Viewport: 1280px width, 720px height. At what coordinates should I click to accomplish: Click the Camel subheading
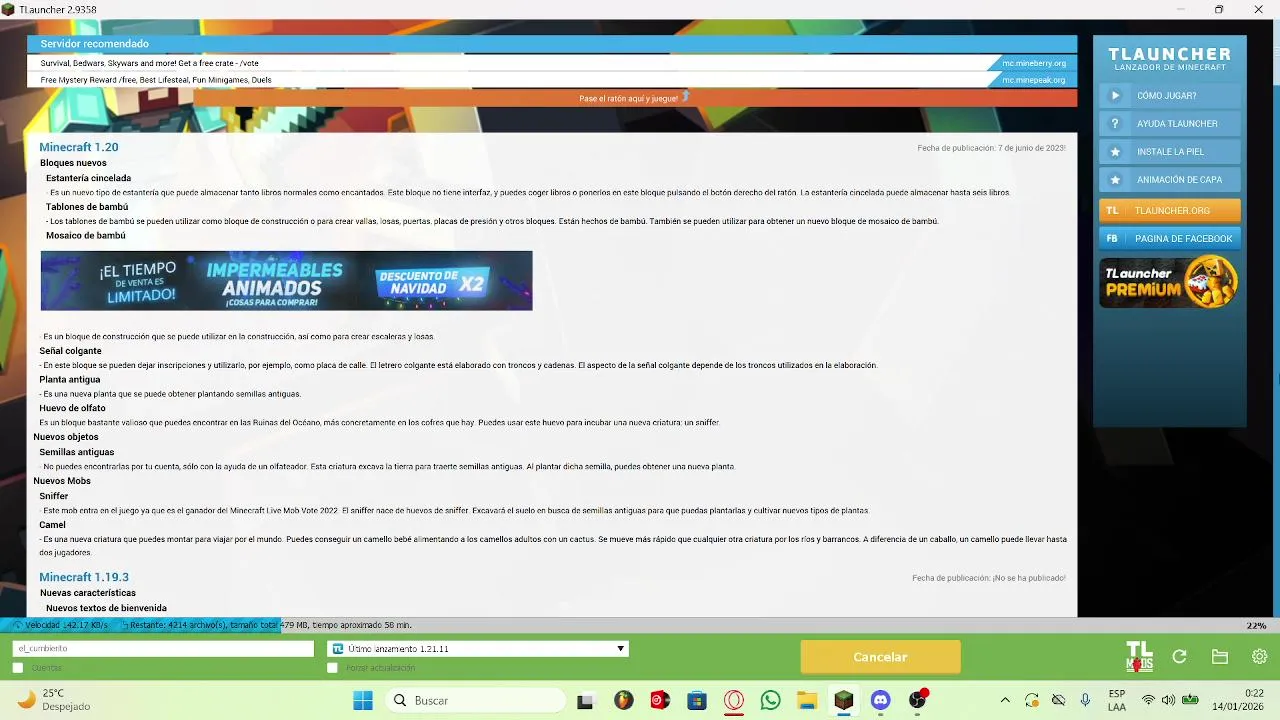pos(52,525)
